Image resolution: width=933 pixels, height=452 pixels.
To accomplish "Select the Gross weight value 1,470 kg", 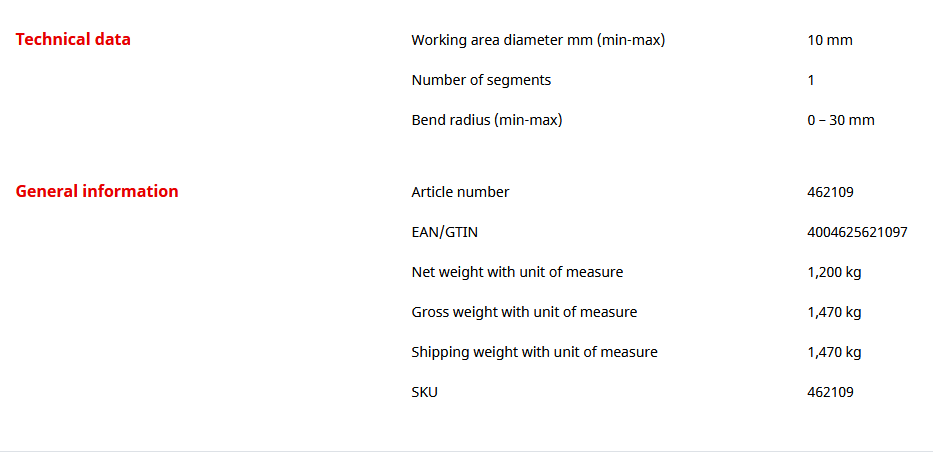I will pyautogui.click(x=834, y=312).
